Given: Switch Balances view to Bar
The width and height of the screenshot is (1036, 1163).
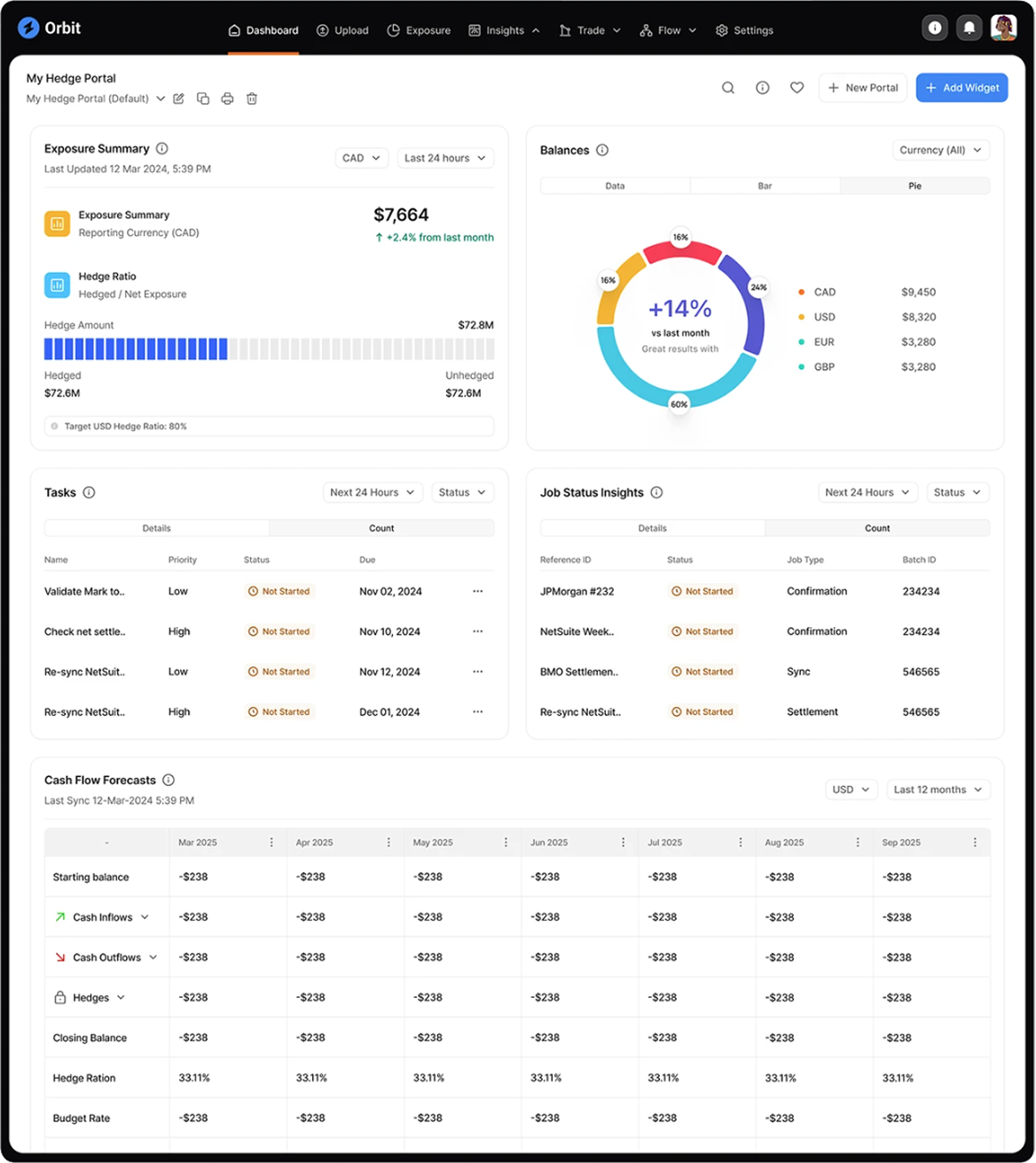Looking at the screenshot, I should 765,186.
